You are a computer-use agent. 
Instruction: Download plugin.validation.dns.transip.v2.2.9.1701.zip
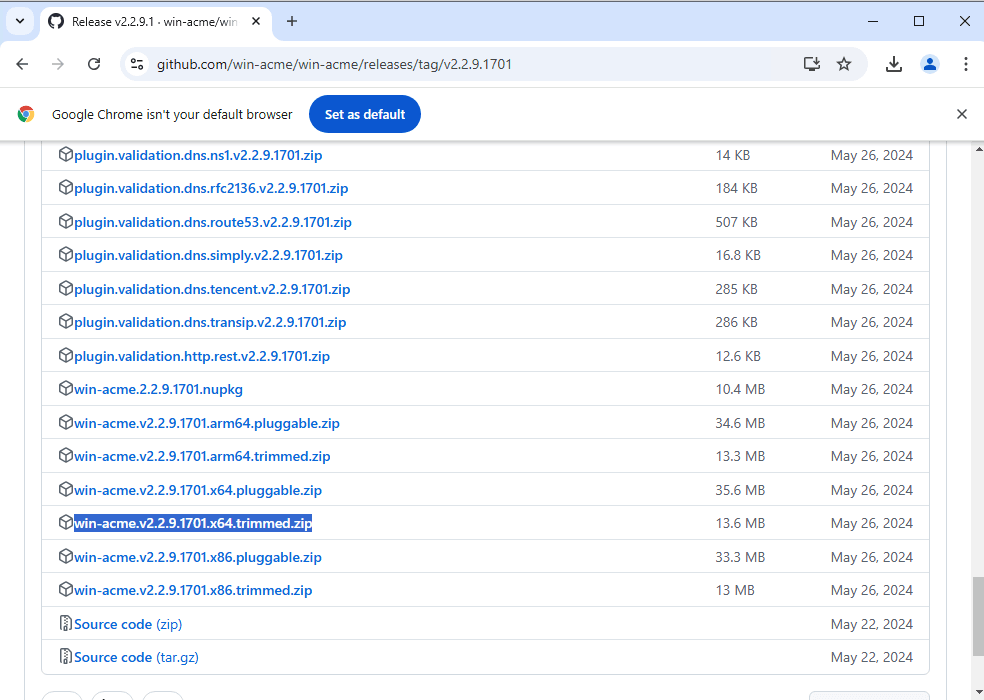click(x=210, y=323)
